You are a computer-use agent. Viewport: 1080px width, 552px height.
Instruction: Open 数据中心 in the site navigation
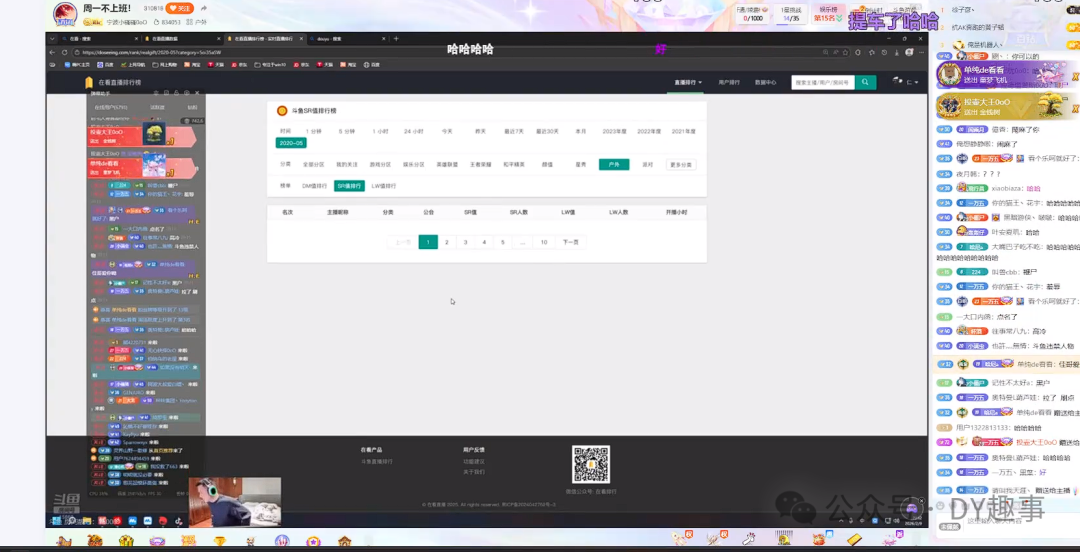click(x=765, y=82)
